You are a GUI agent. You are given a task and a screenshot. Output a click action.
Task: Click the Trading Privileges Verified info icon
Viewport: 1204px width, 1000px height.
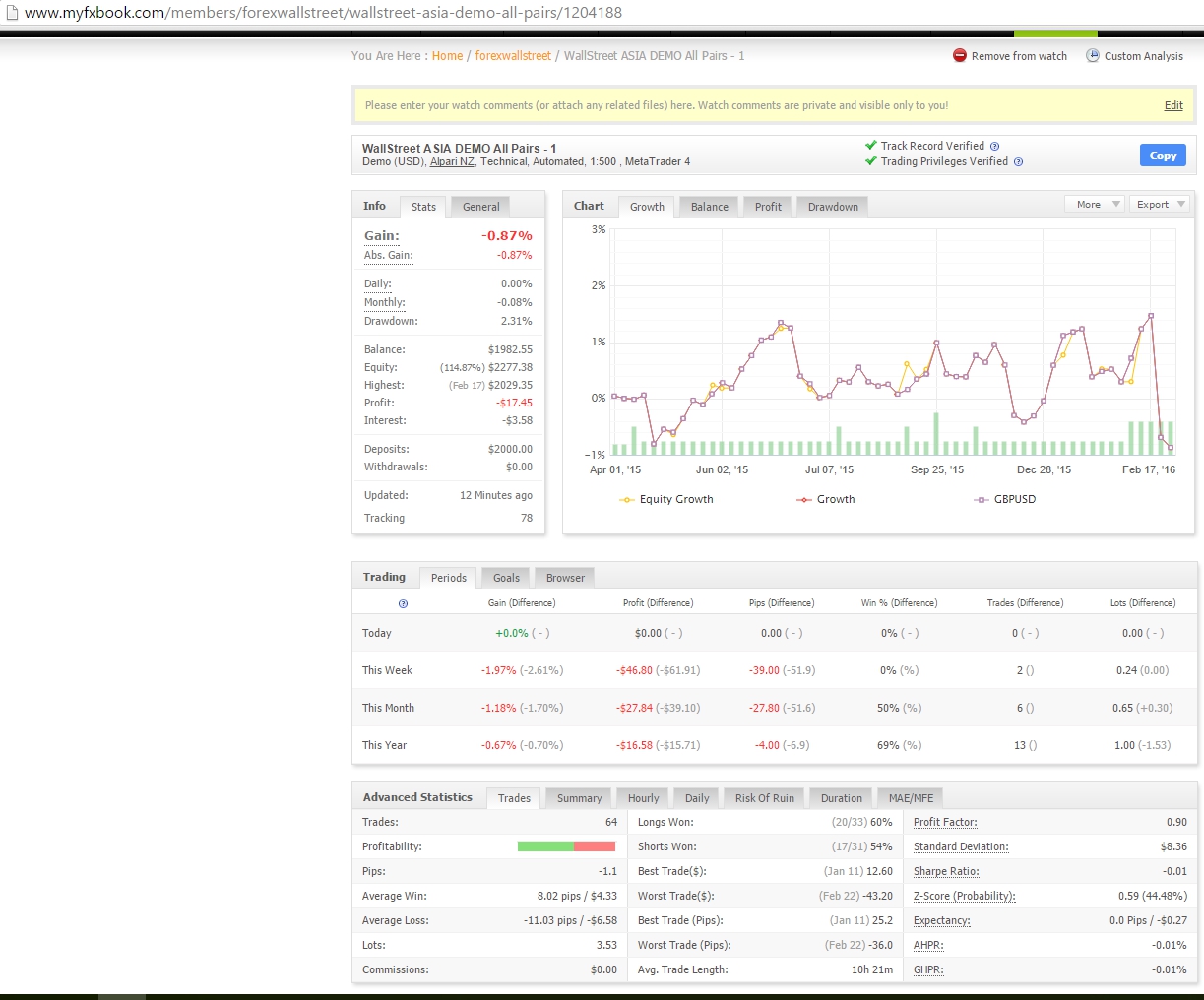(x=1018, y=161)
